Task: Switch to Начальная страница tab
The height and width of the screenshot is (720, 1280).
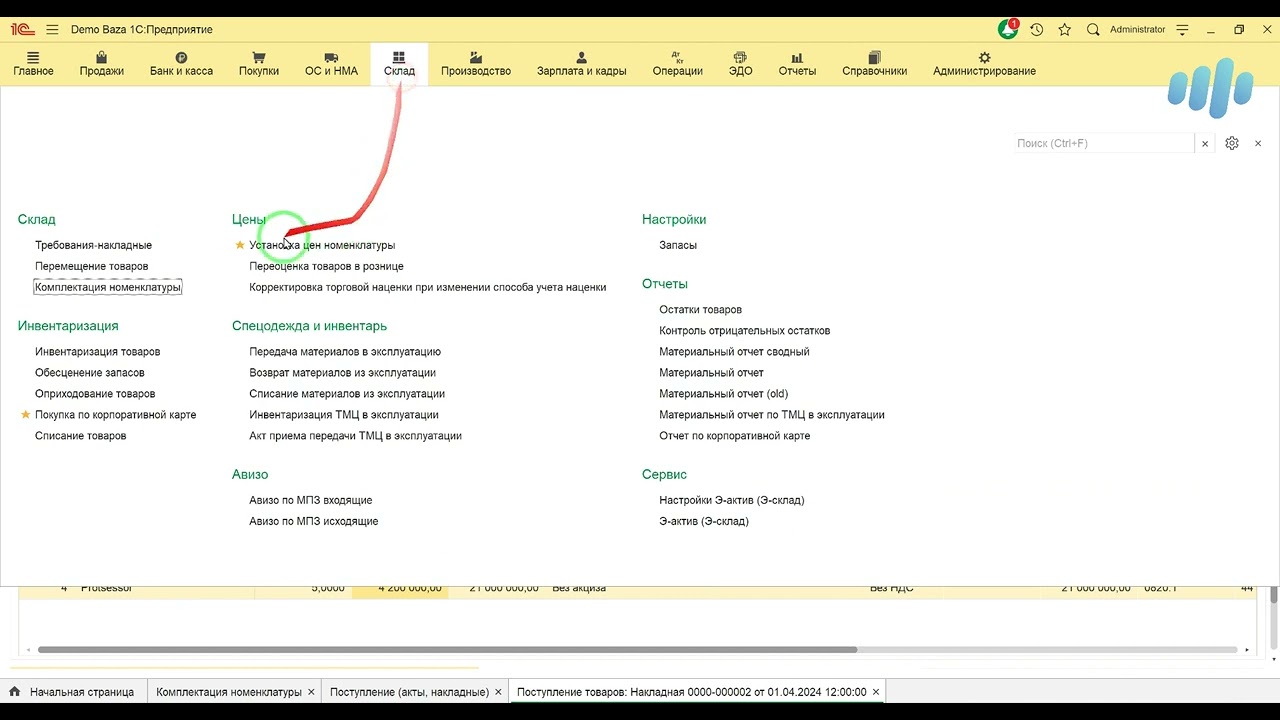Action: tap(72, 692)
